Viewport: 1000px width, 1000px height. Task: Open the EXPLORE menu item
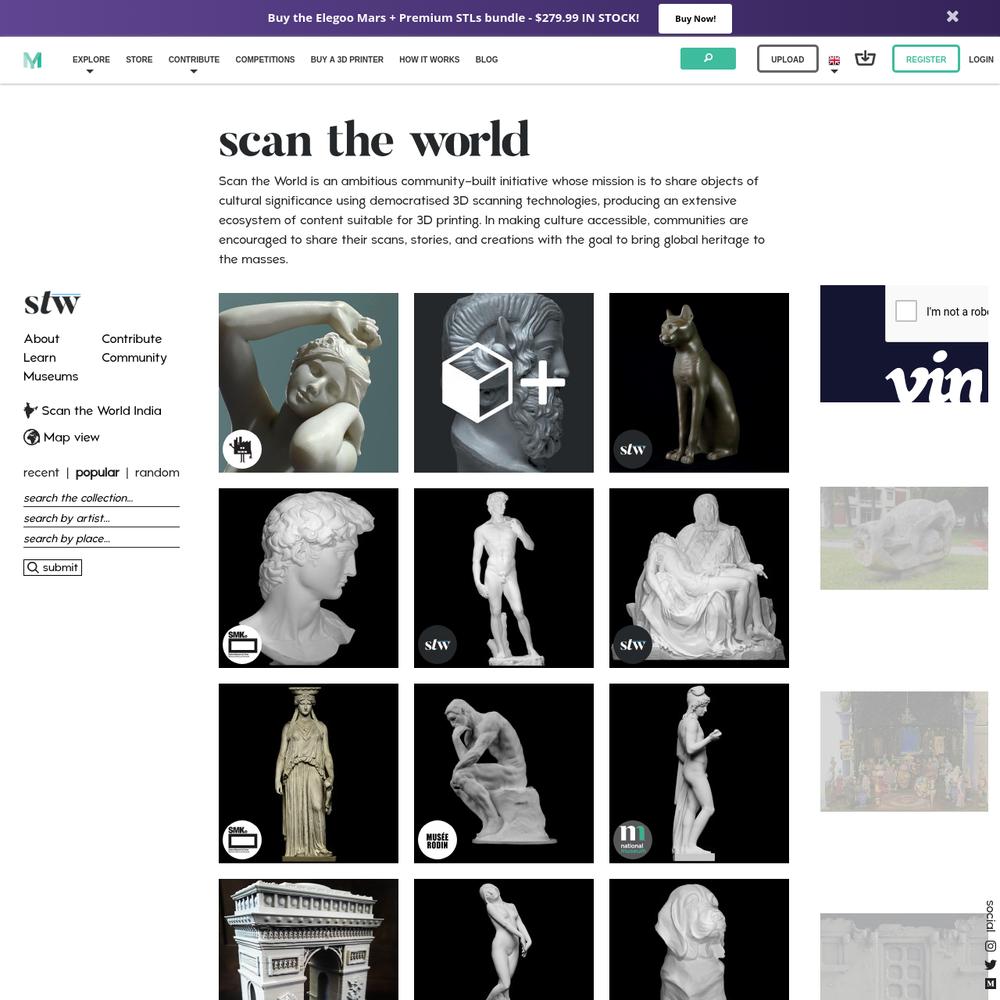click(x=91, y=59)
